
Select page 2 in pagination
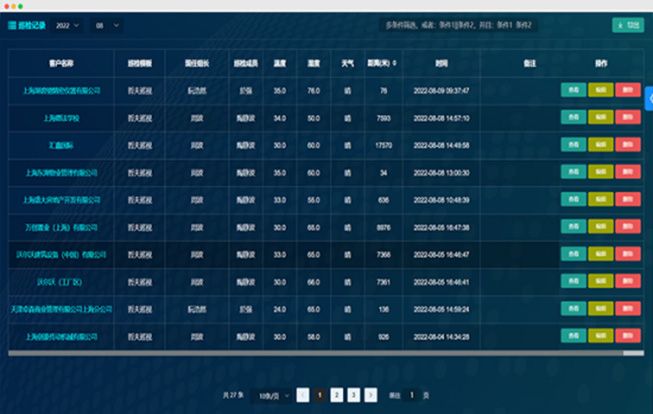(x=337, y=395)
